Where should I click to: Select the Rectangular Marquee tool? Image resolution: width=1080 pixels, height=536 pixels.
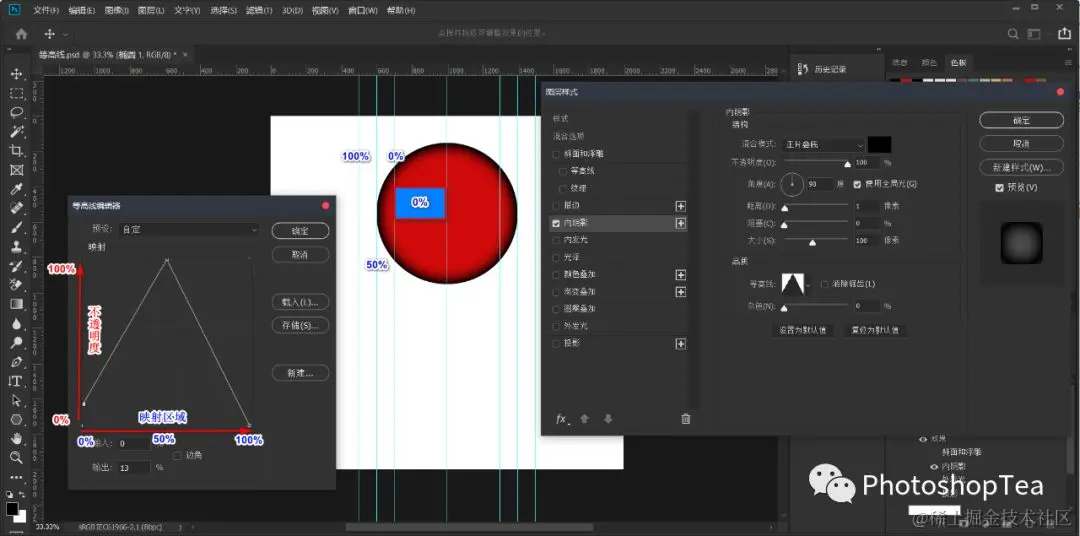[x=17, y=93]
